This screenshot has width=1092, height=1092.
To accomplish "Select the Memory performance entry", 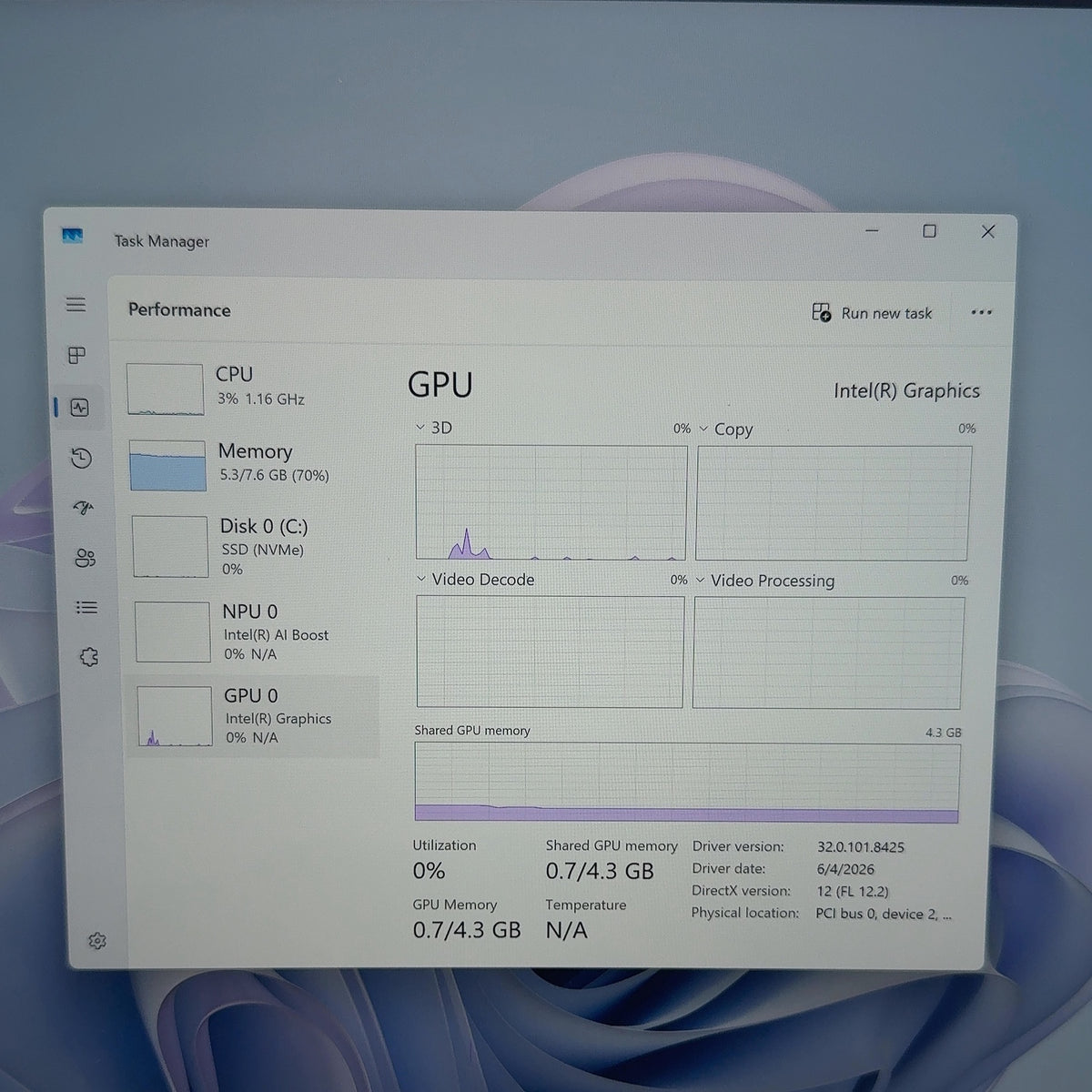I will tap(250, 465).
